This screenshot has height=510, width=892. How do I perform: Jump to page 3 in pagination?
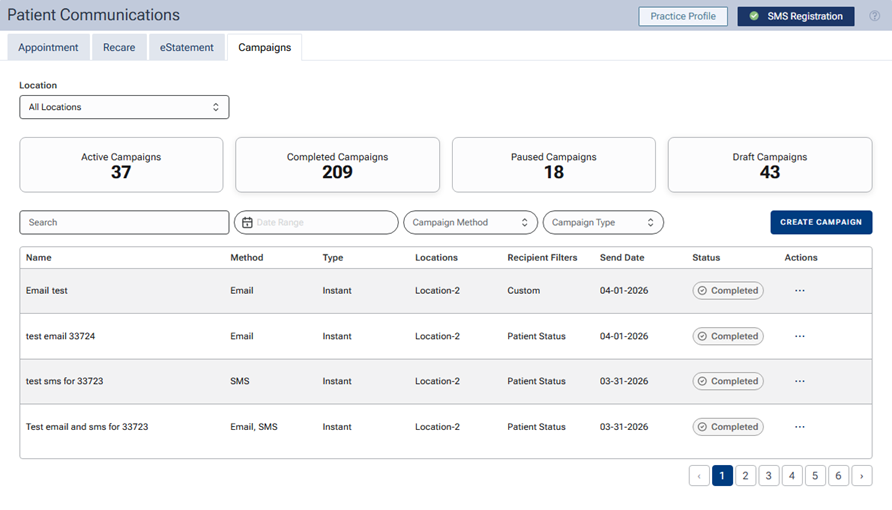(x=768, y=476)
